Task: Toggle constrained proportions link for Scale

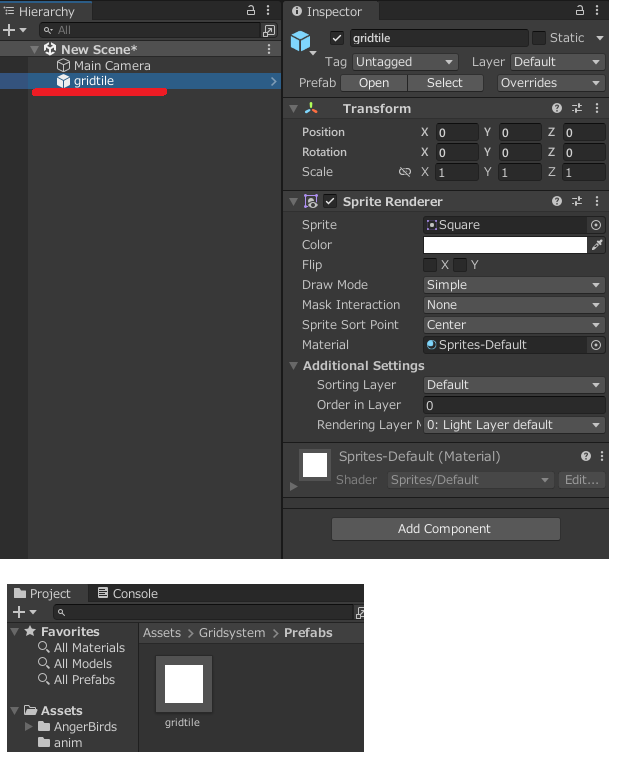Action: tap(405, 172)
